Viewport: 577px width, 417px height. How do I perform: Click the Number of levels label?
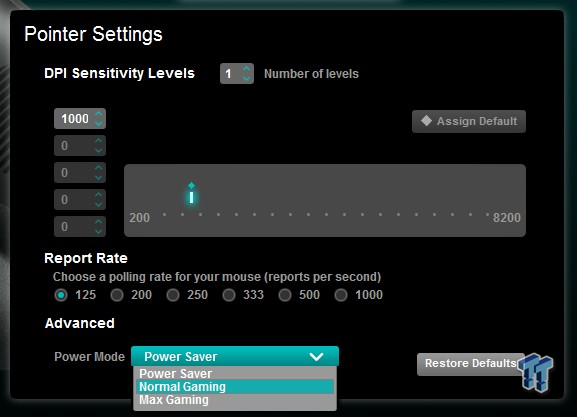311,74
